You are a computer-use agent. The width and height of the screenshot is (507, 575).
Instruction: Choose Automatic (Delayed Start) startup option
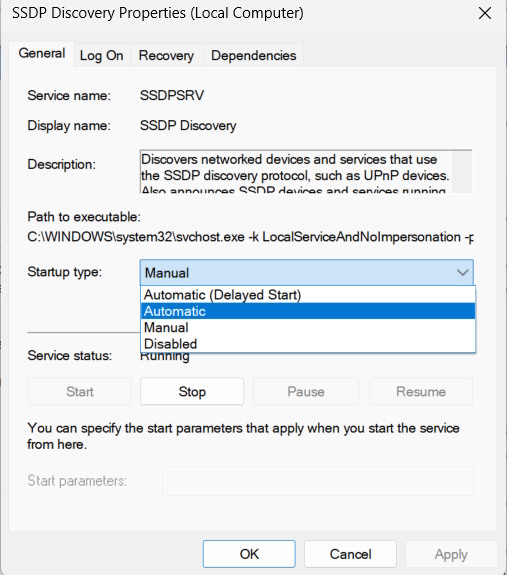click(308, 295)
